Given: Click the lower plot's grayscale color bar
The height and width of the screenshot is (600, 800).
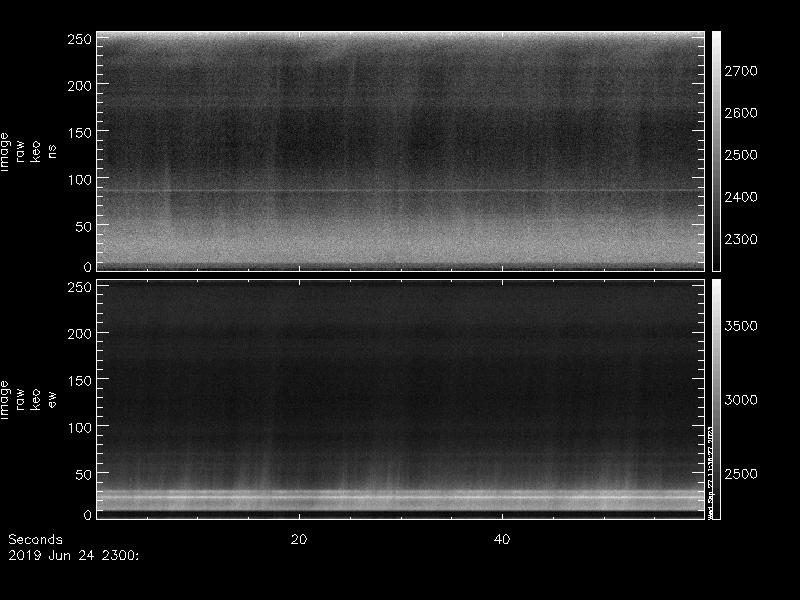Looking at the screenshot, I should pos(716,399).
